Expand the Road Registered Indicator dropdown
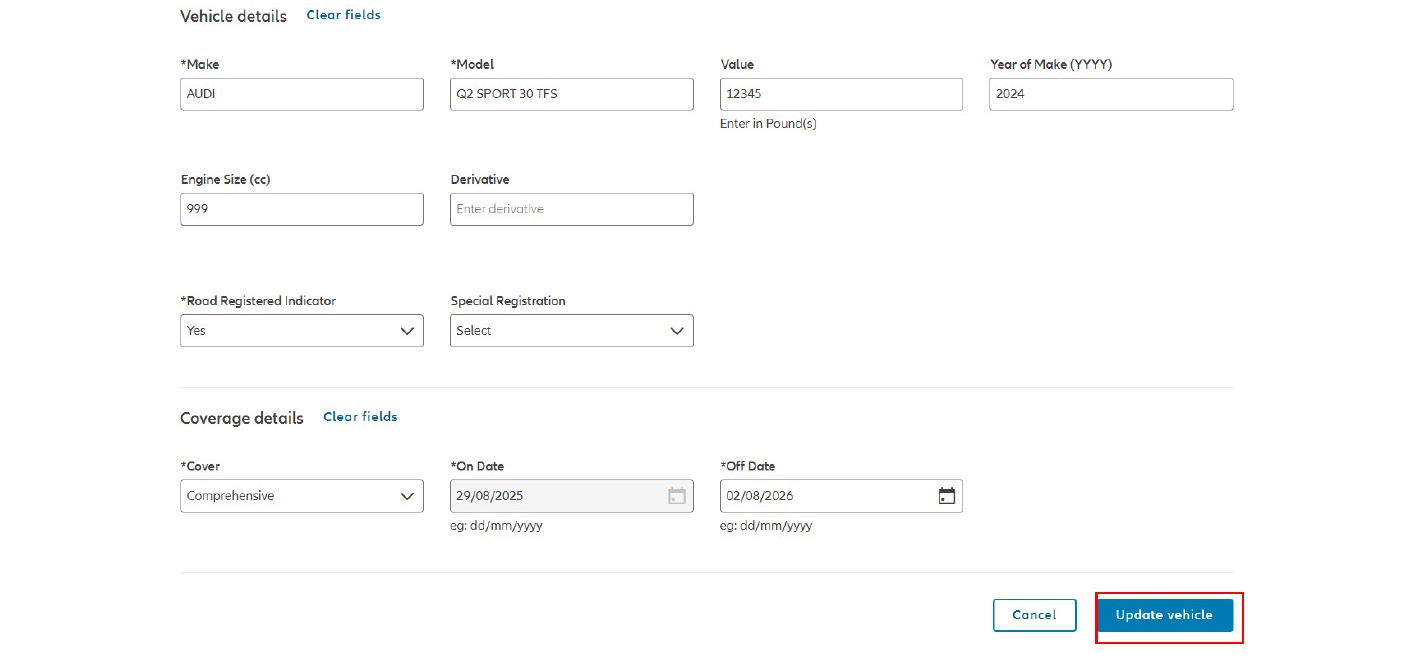 click(x=302, y=331)
